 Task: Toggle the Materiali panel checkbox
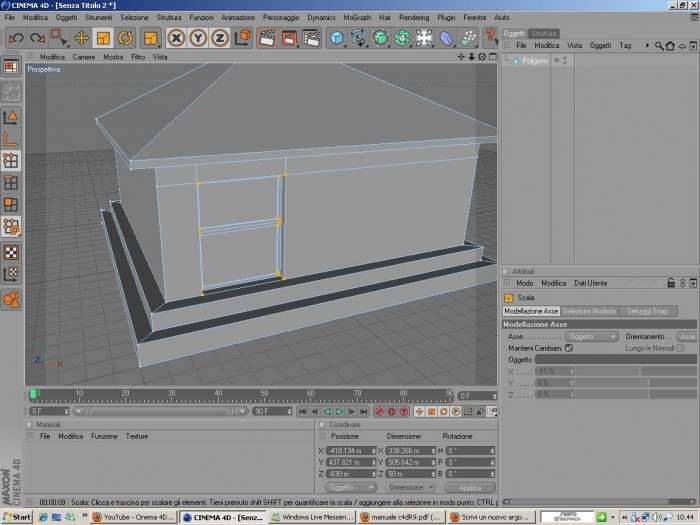coord(29,425)
